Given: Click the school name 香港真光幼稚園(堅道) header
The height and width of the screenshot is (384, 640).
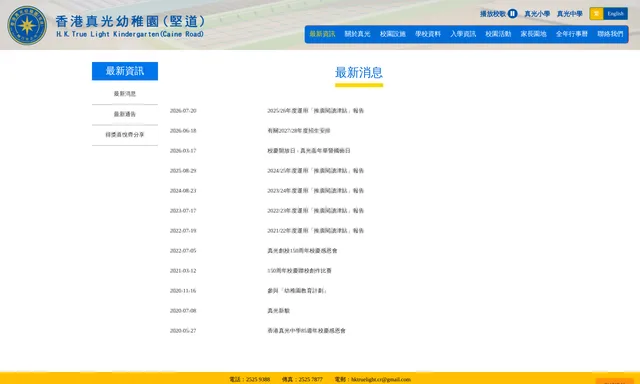Looking at the screenshot, I should coord(130,21).
